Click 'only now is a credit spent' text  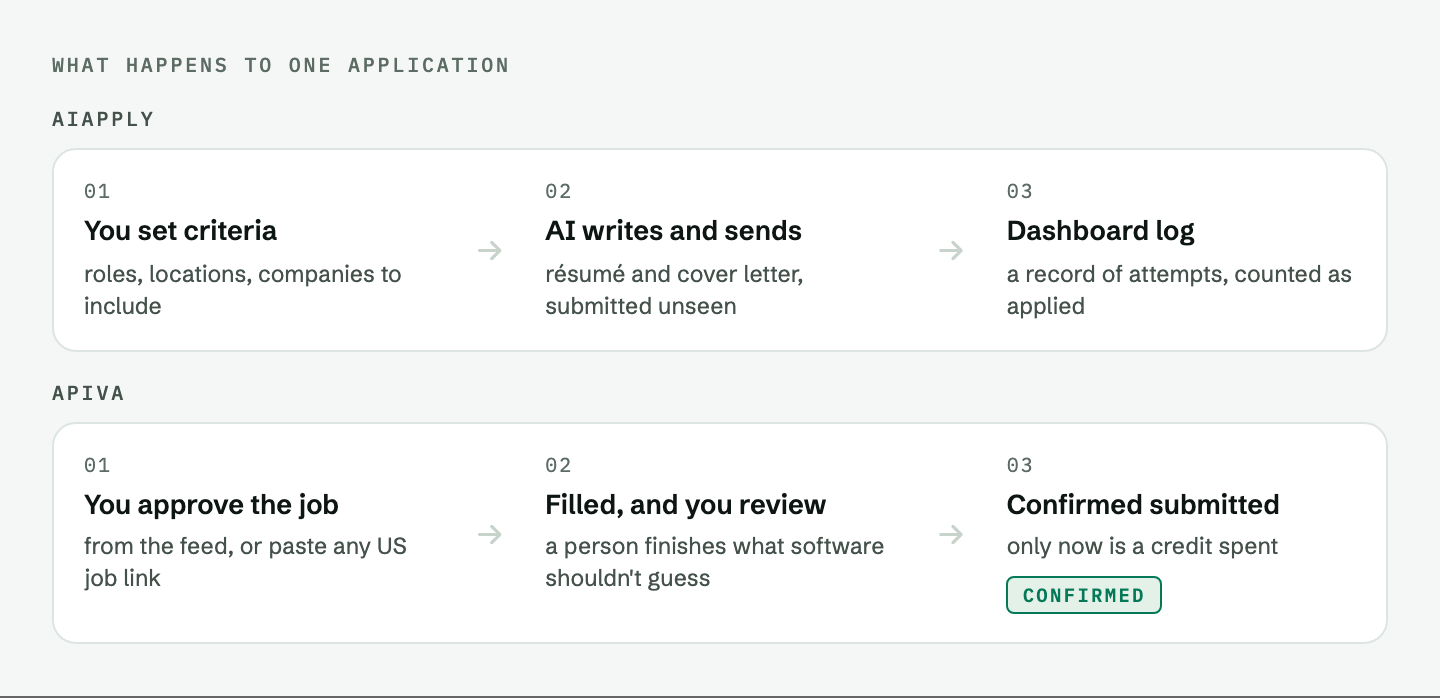(1142, 547)
